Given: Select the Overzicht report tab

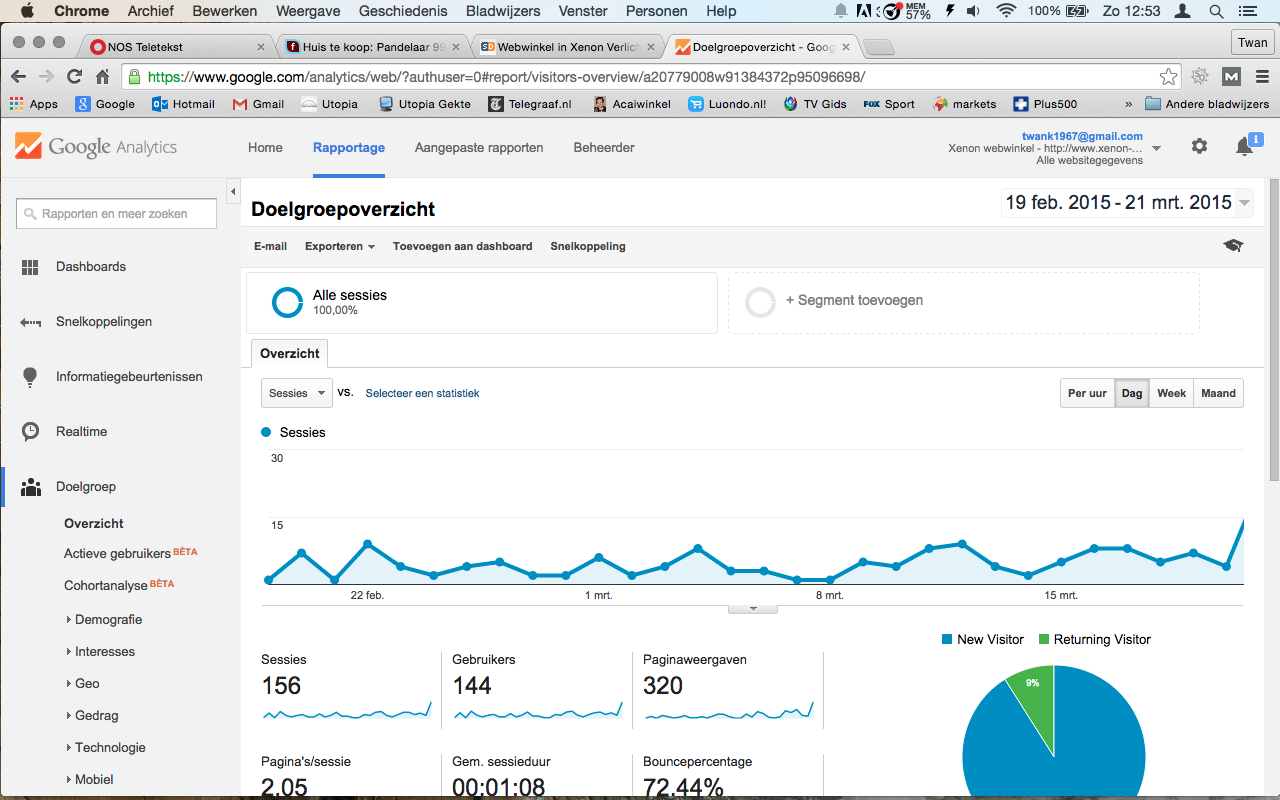Looking at the screenshot, I should point(290,354).
